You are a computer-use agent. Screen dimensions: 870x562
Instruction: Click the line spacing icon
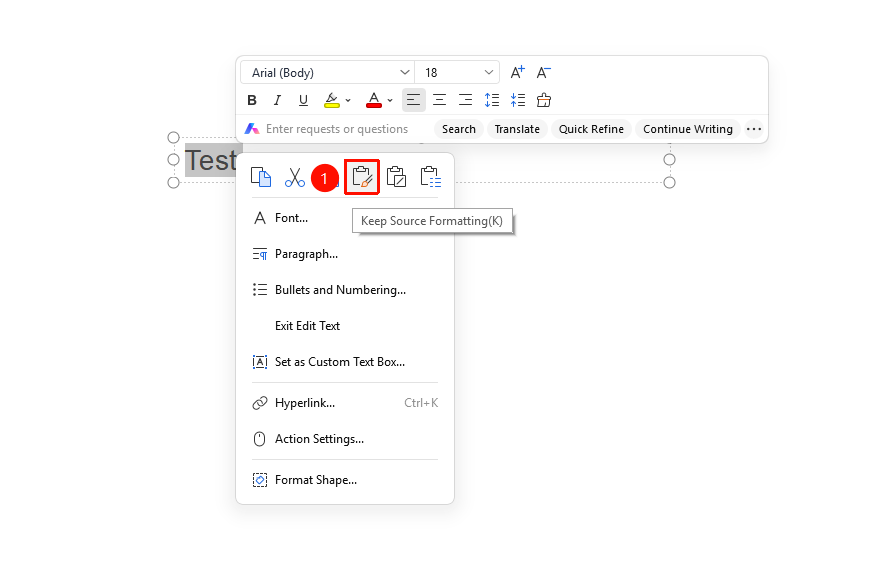[x=492, y=100]
